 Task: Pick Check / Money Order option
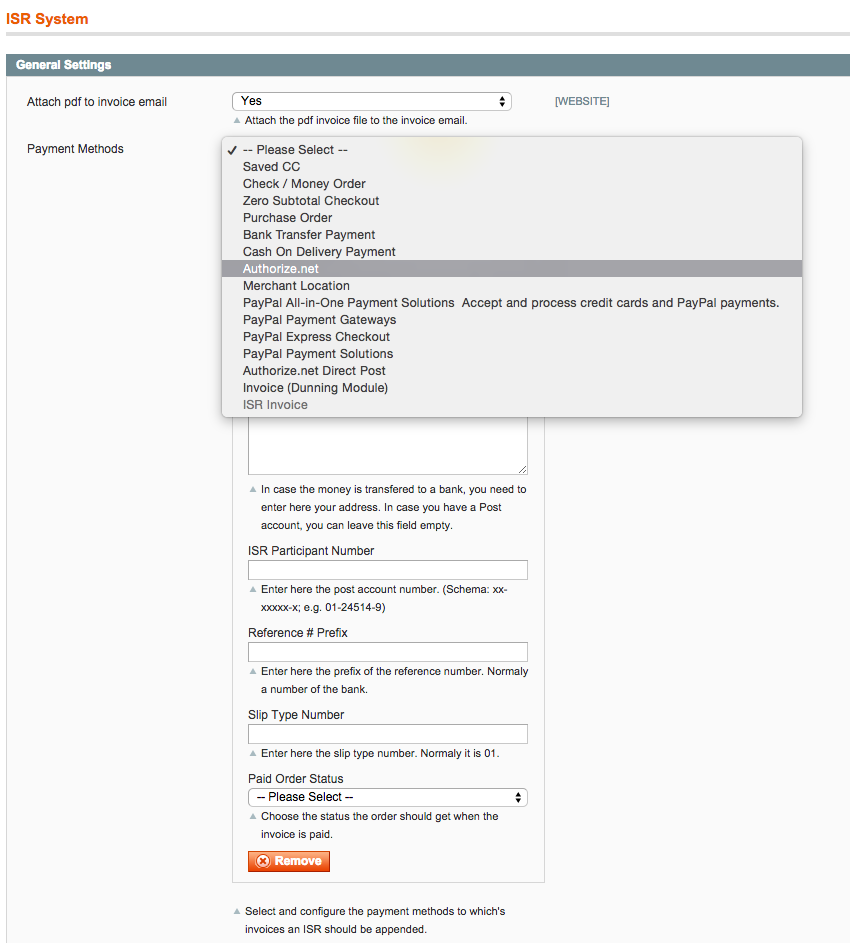(x=304, y=184)
